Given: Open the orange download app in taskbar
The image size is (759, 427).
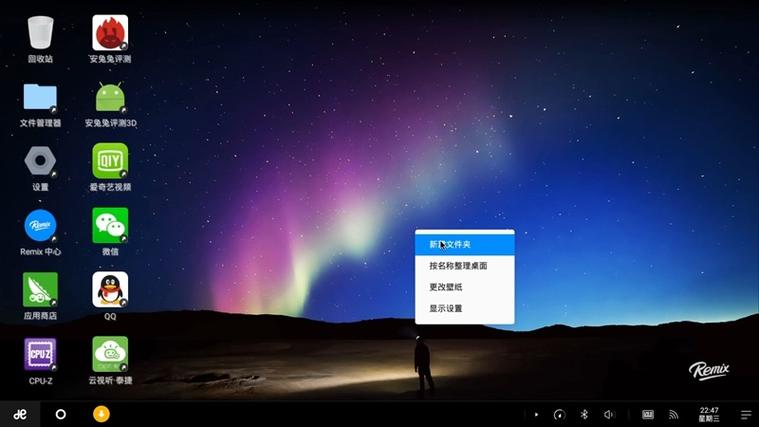Looking at the screenshot, I should 101,414.
